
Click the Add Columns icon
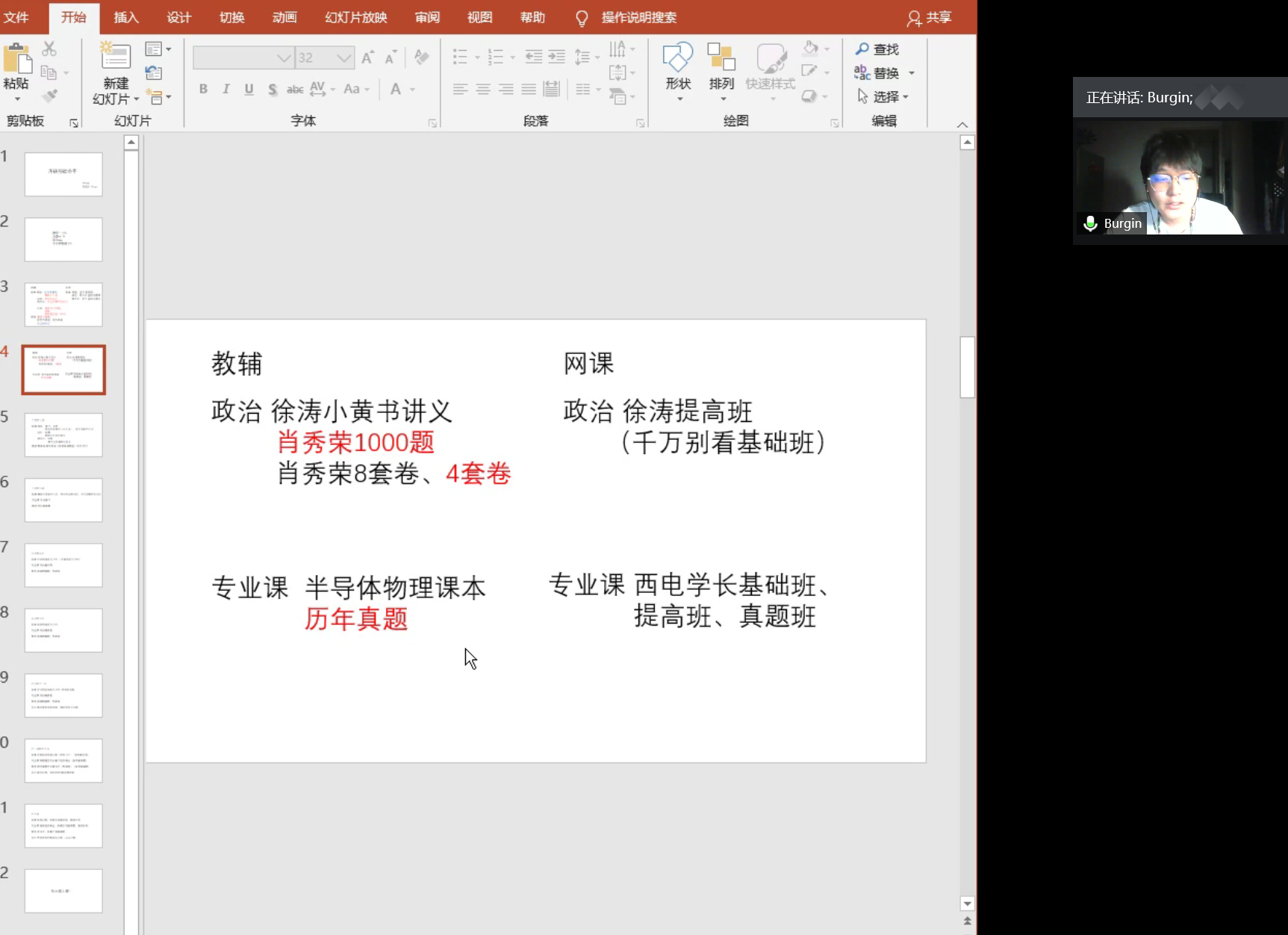[x=583, y=90]
